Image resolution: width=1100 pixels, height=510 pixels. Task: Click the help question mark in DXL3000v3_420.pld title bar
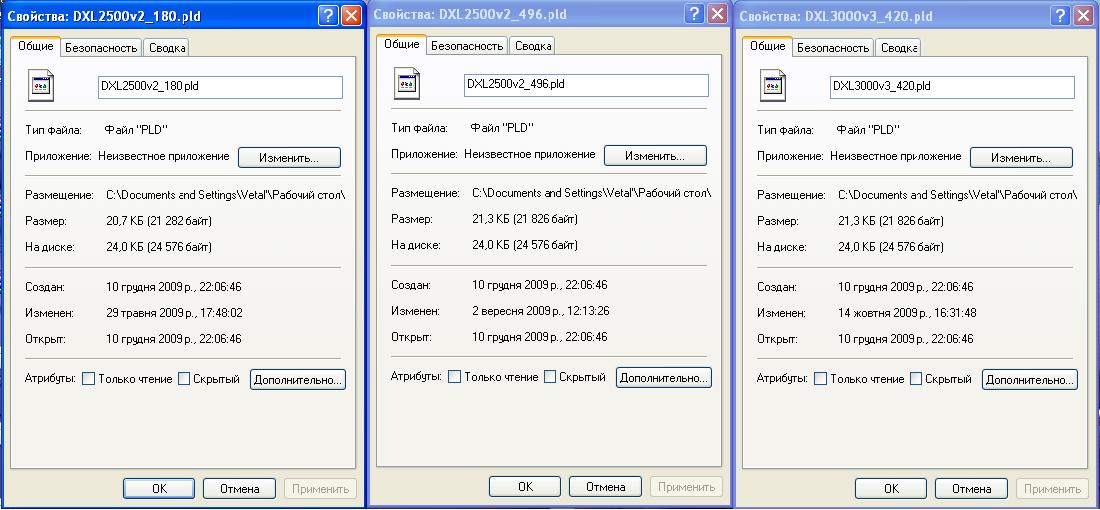(x=1060, y=15)
